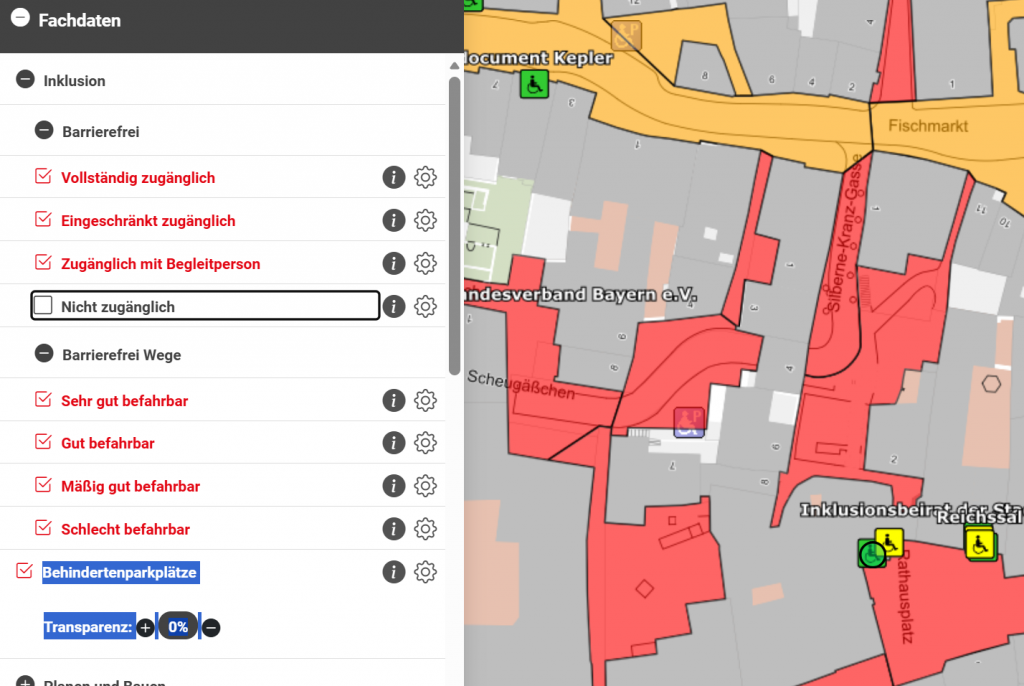
Task: Click Rathausplatz label on the map
Action: coord(906,596)
